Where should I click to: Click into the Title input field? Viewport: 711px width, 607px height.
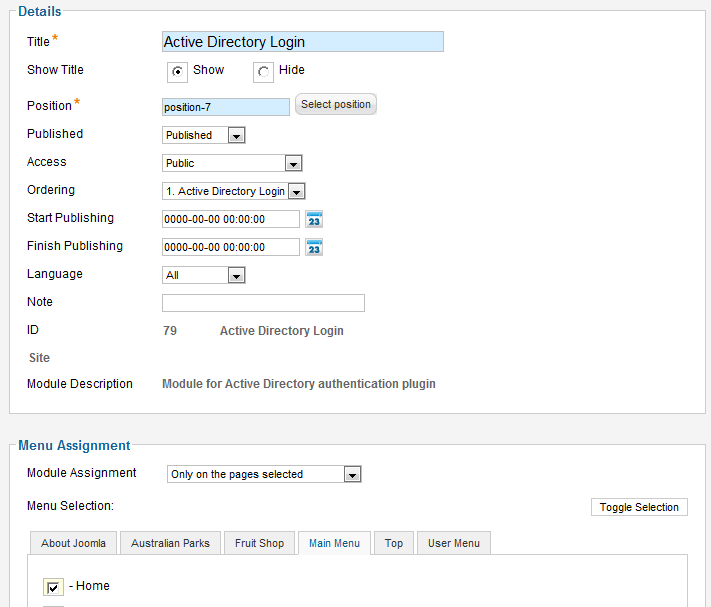coord(303,42)
